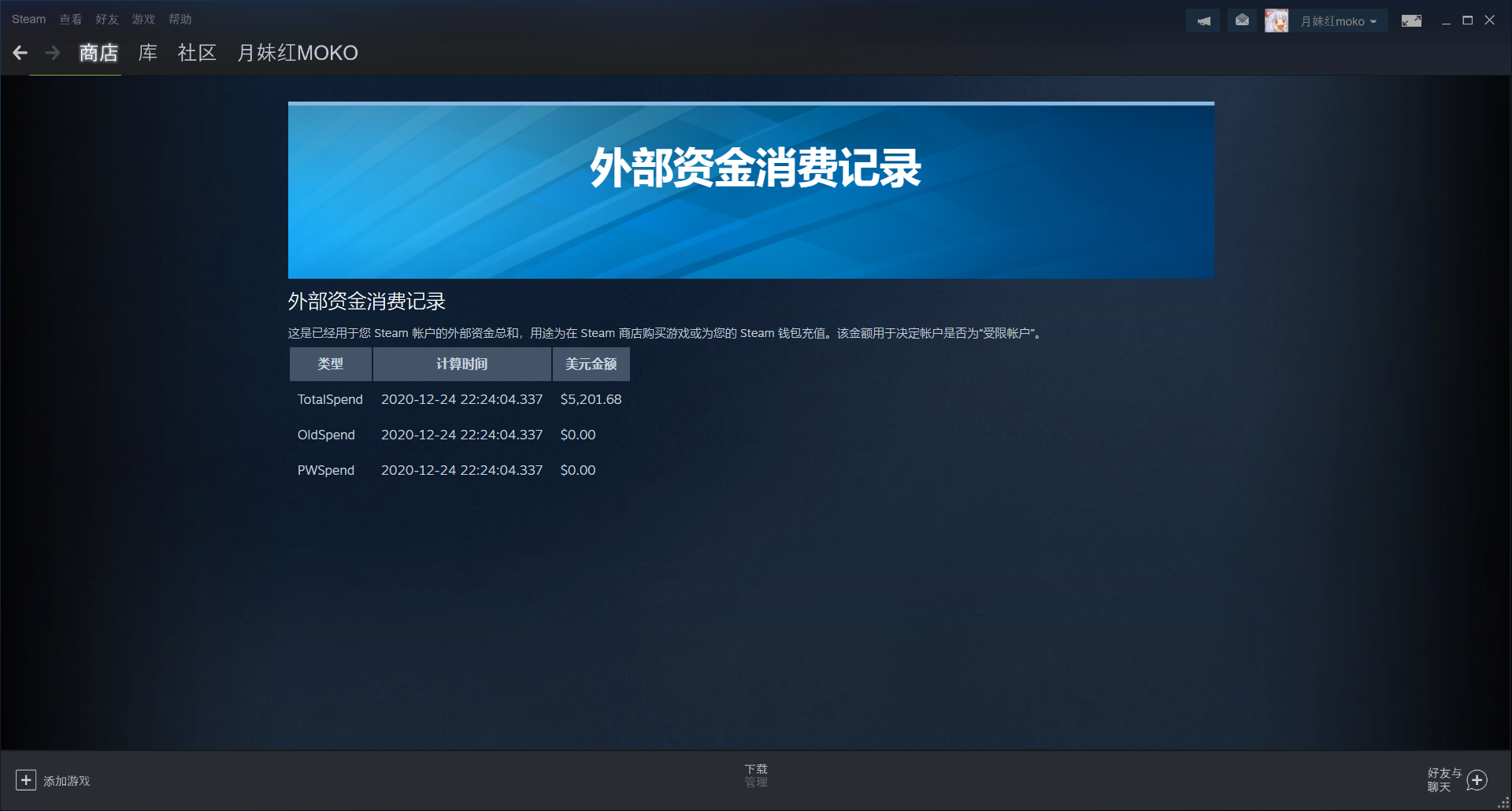Expand the 月妹红moko account dropdown

(x=1339, y=21)
